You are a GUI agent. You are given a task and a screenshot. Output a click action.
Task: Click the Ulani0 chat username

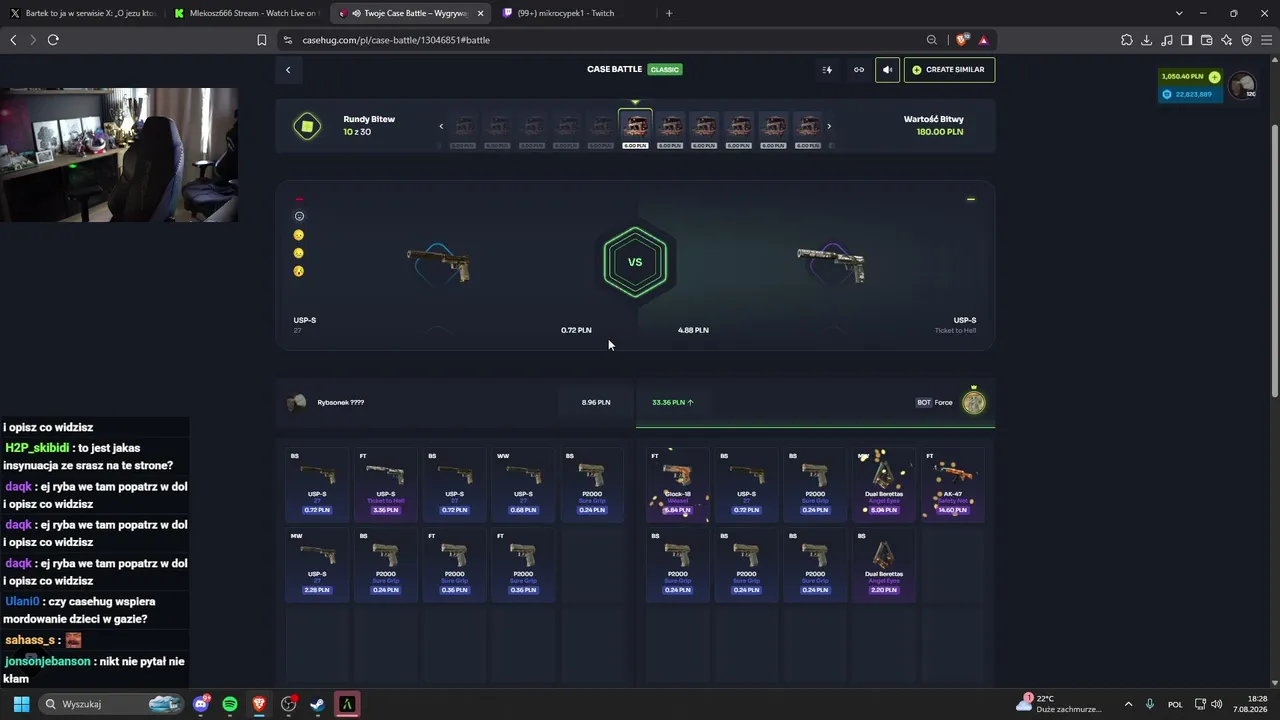22,602
